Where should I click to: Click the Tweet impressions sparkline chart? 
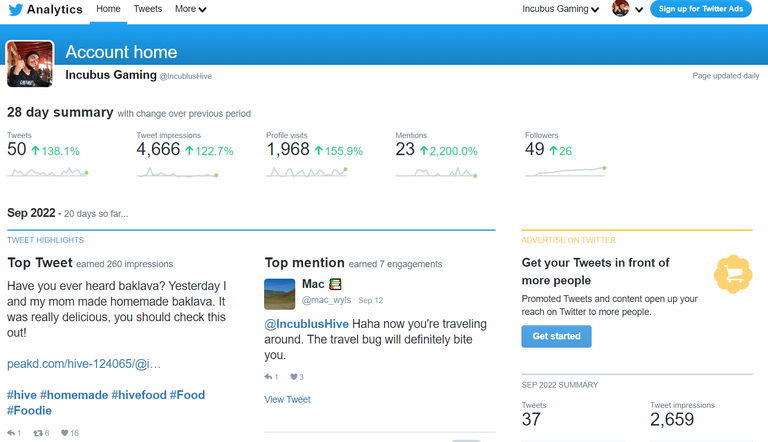click(177, 172)
